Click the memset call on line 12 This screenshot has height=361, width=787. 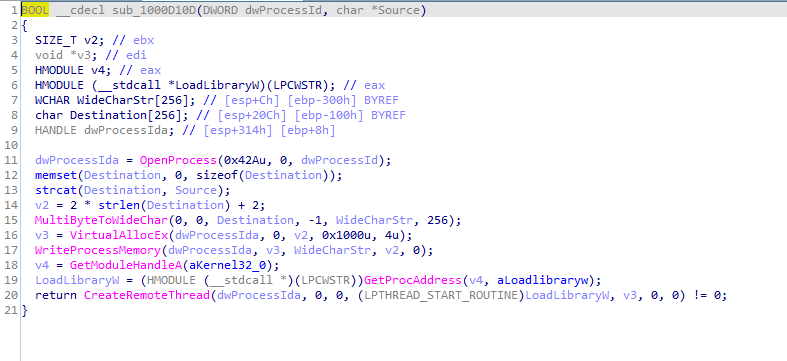56,175
